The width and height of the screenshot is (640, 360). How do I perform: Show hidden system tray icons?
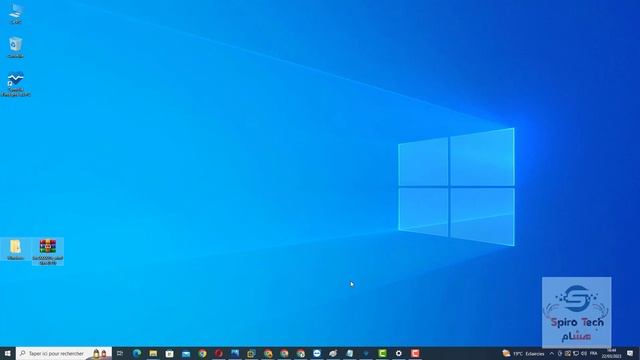coord(551,353)
